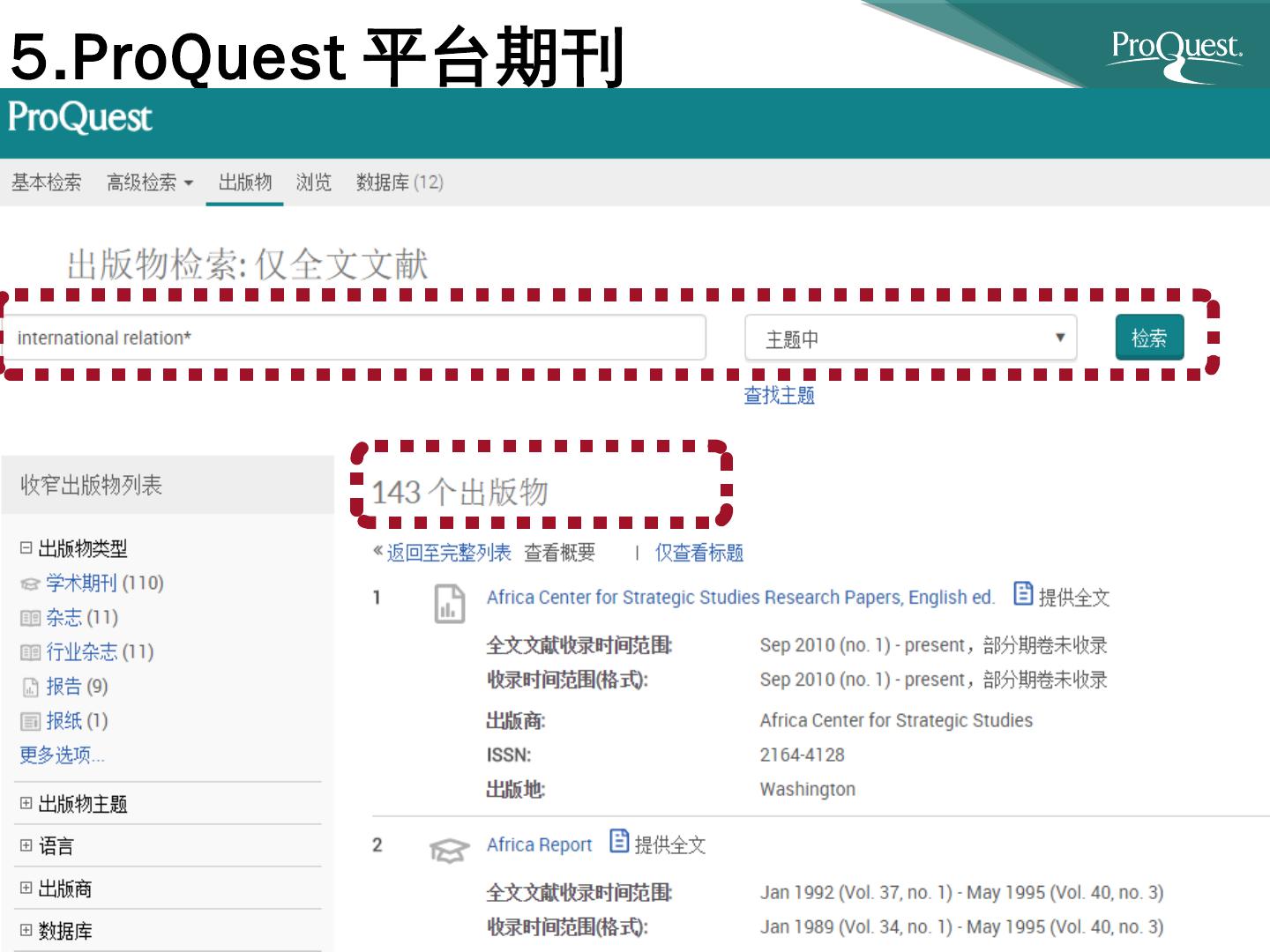Open the 数据库 (12) tab

(x=400, y=182)
